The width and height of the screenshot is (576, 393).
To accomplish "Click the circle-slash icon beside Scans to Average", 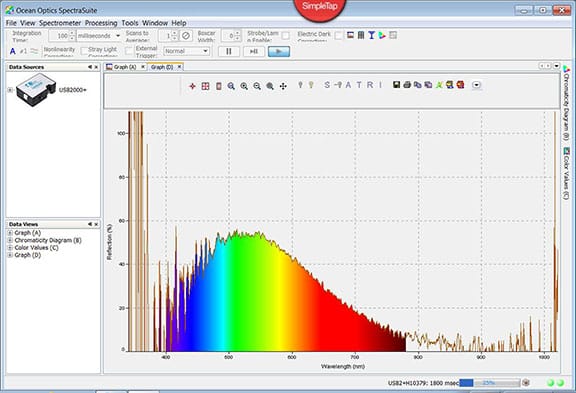I will (x=186, y=36).
